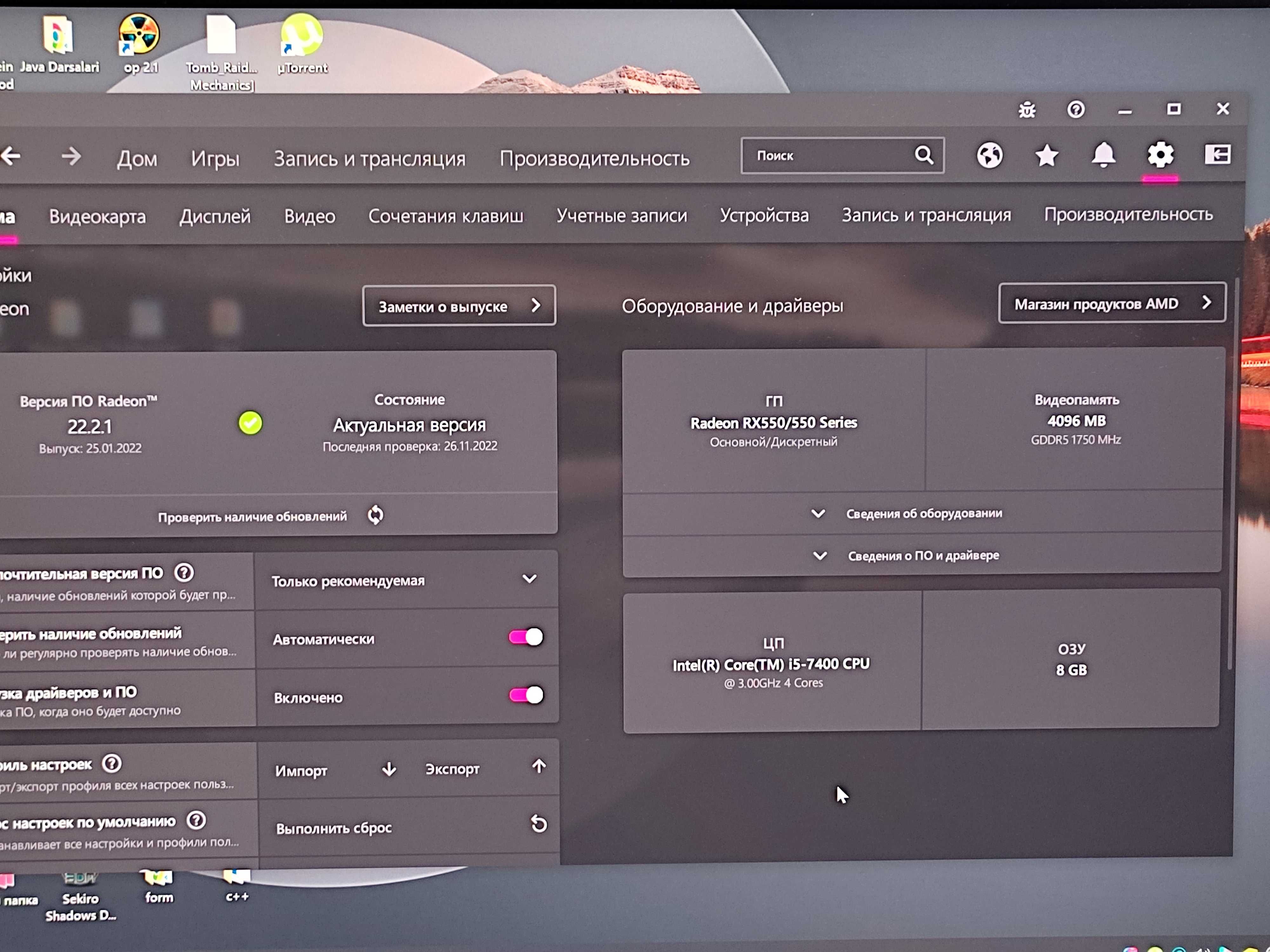Viewport: 1270px width, 952px height.
Task: Open the Дом menu tab
Action: click(x=137, y=158)
